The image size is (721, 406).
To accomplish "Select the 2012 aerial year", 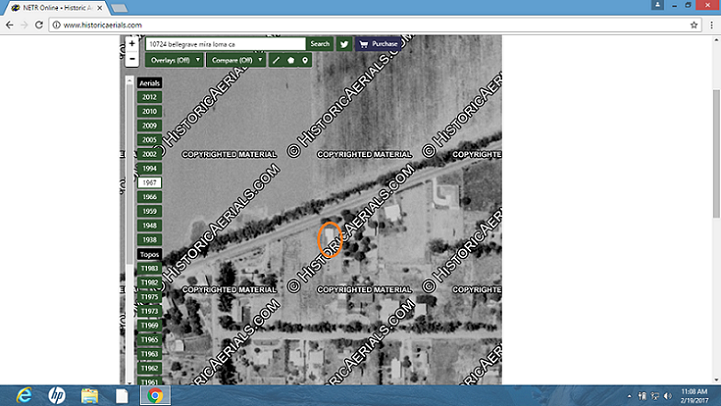I will pyautogui.click(x=149, y=97).
